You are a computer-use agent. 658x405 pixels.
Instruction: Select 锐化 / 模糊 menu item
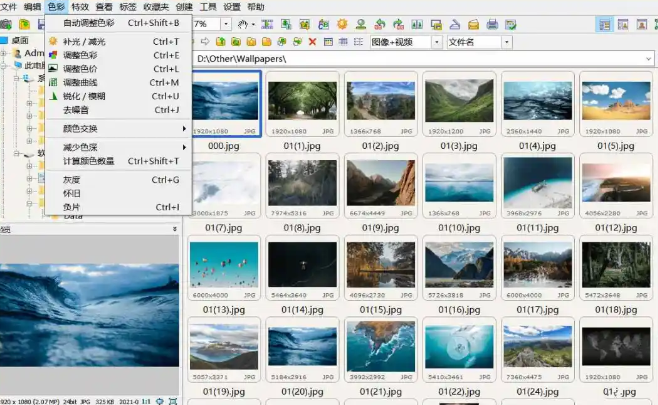pyautogui.click(x=118, y=96)
